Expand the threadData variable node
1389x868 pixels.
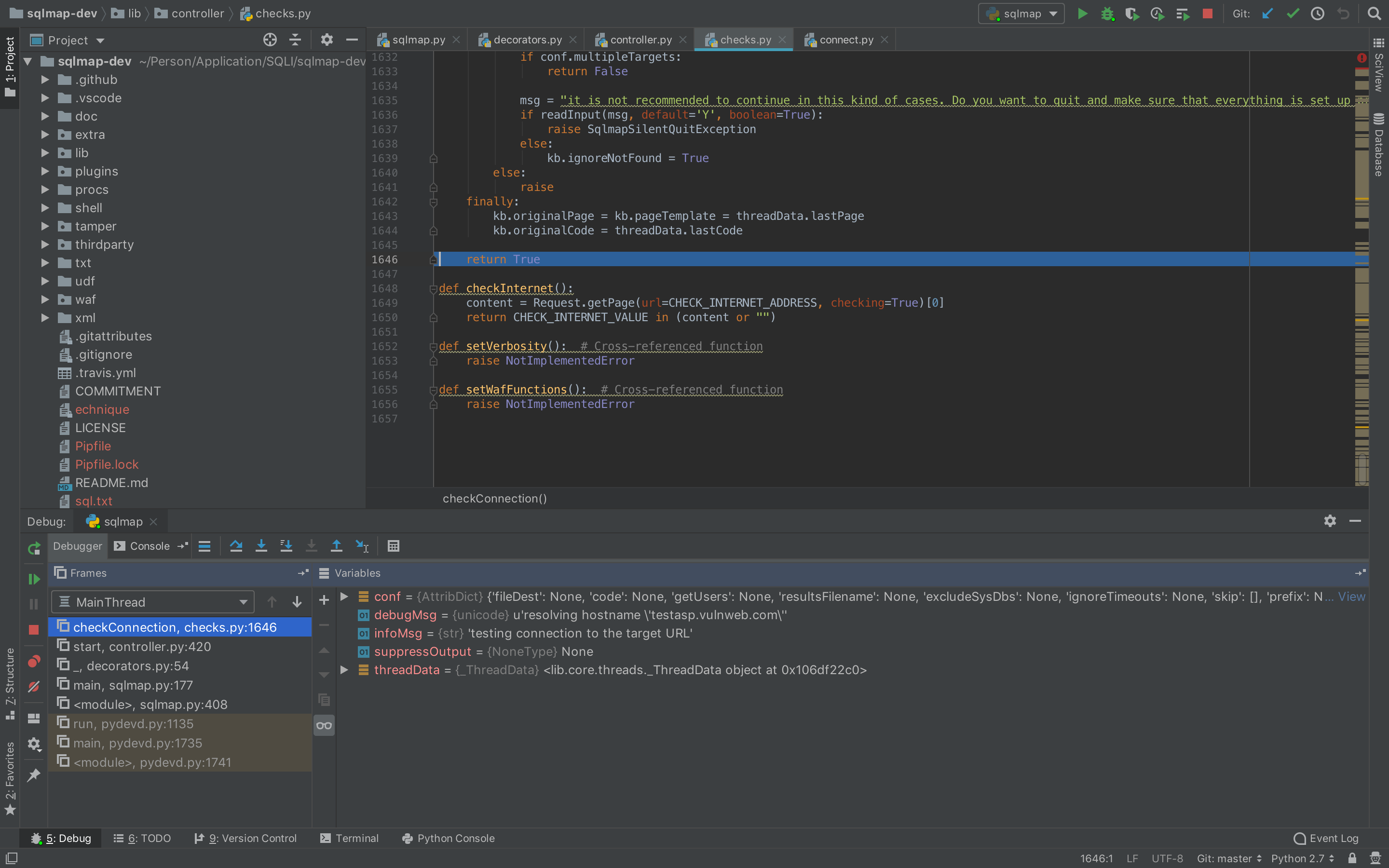pyautogui.click(x=344, y=670)
